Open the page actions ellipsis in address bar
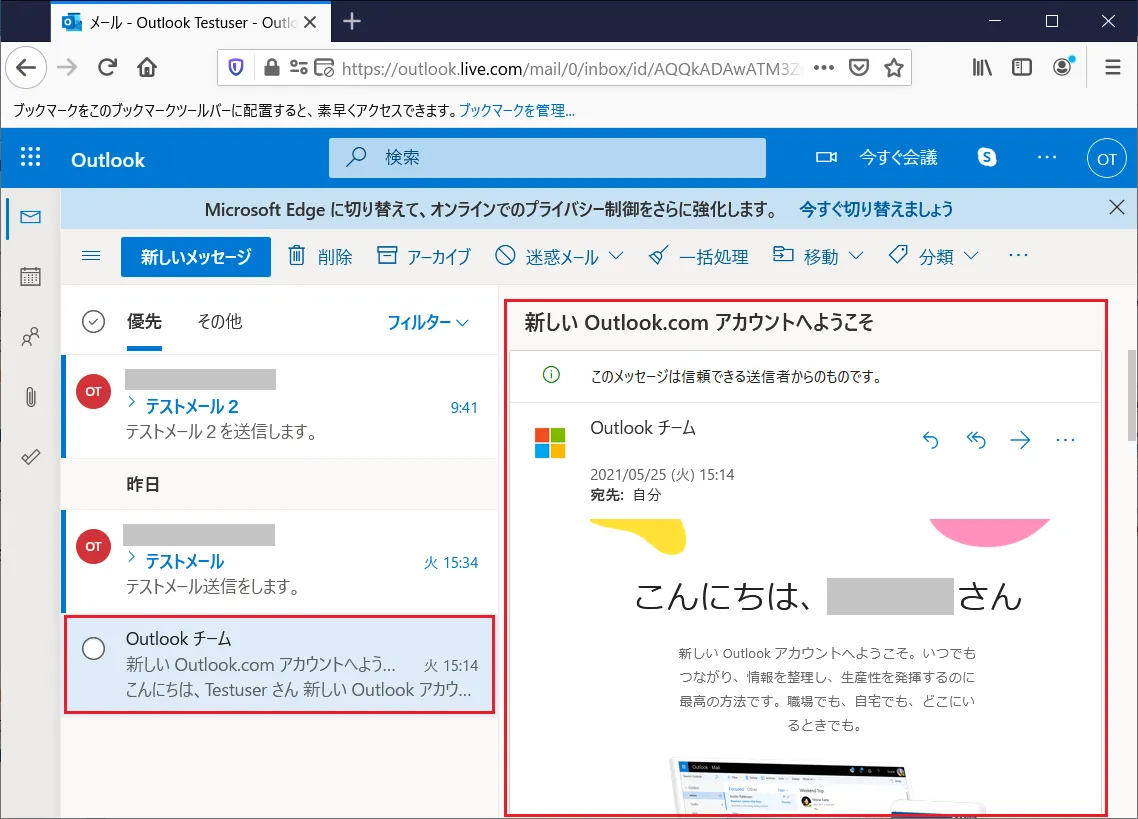The image size is (1138, 819). 824,68
